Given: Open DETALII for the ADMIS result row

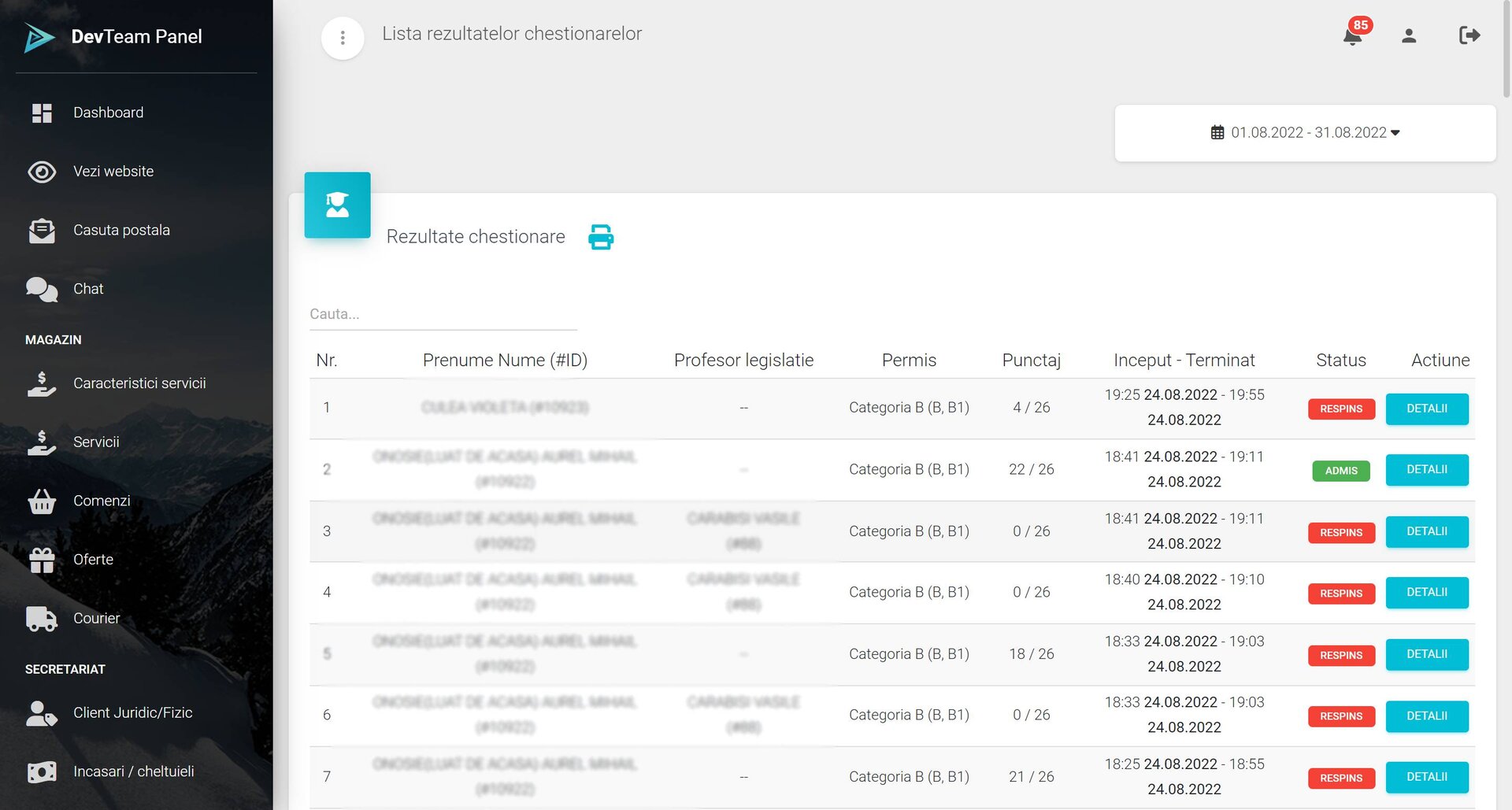Looking at the screenshot, I should coord(1426,470).
